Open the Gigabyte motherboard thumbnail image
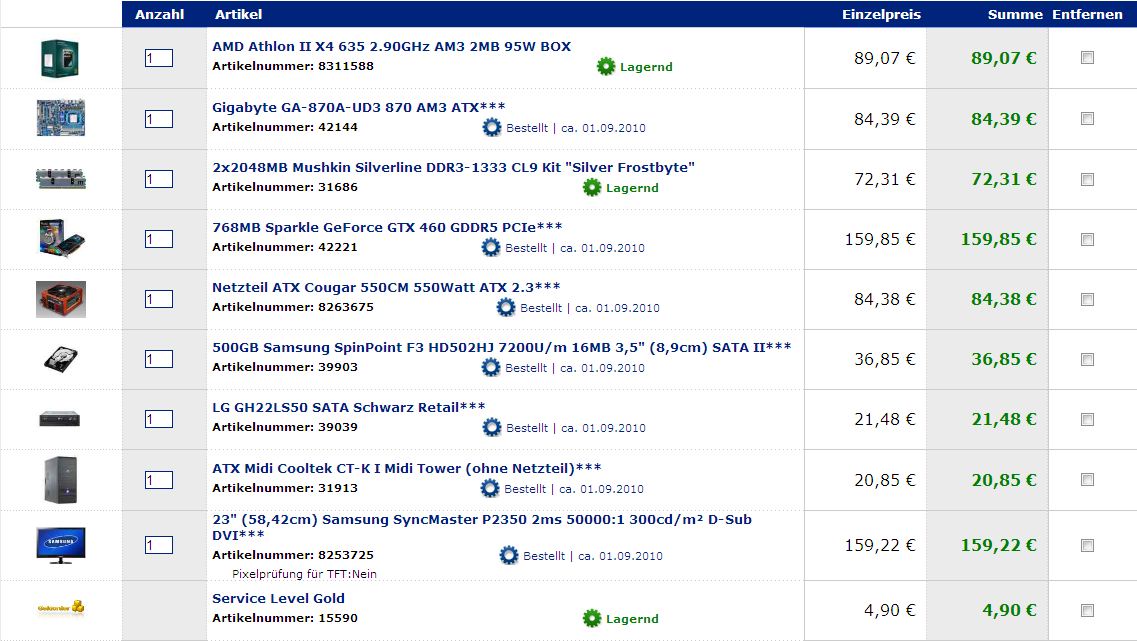This screenshot has height=641, width=1137. tap(61, 118)
